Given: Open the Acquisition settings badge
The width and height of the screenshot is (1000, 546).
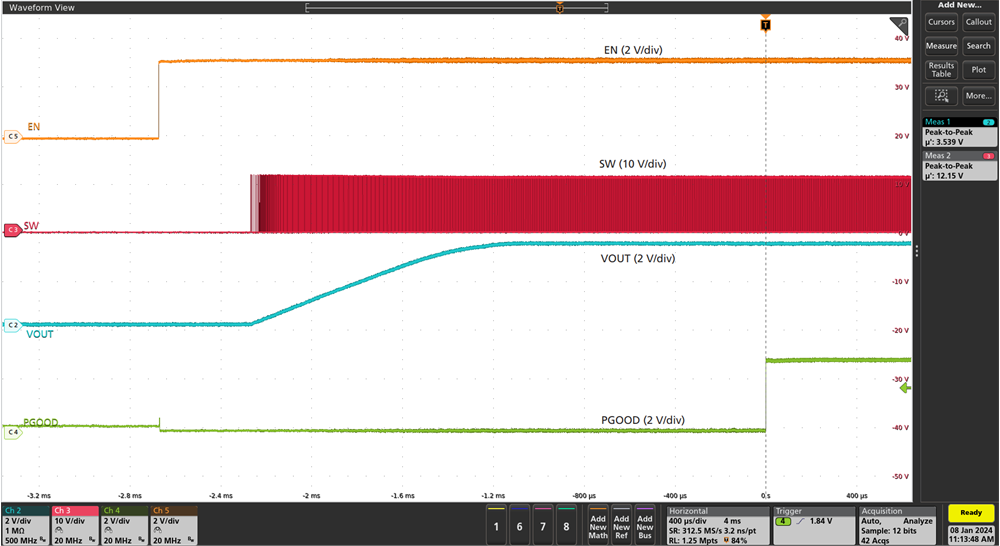Looking at the screenshot, I should tap(895, 525).
